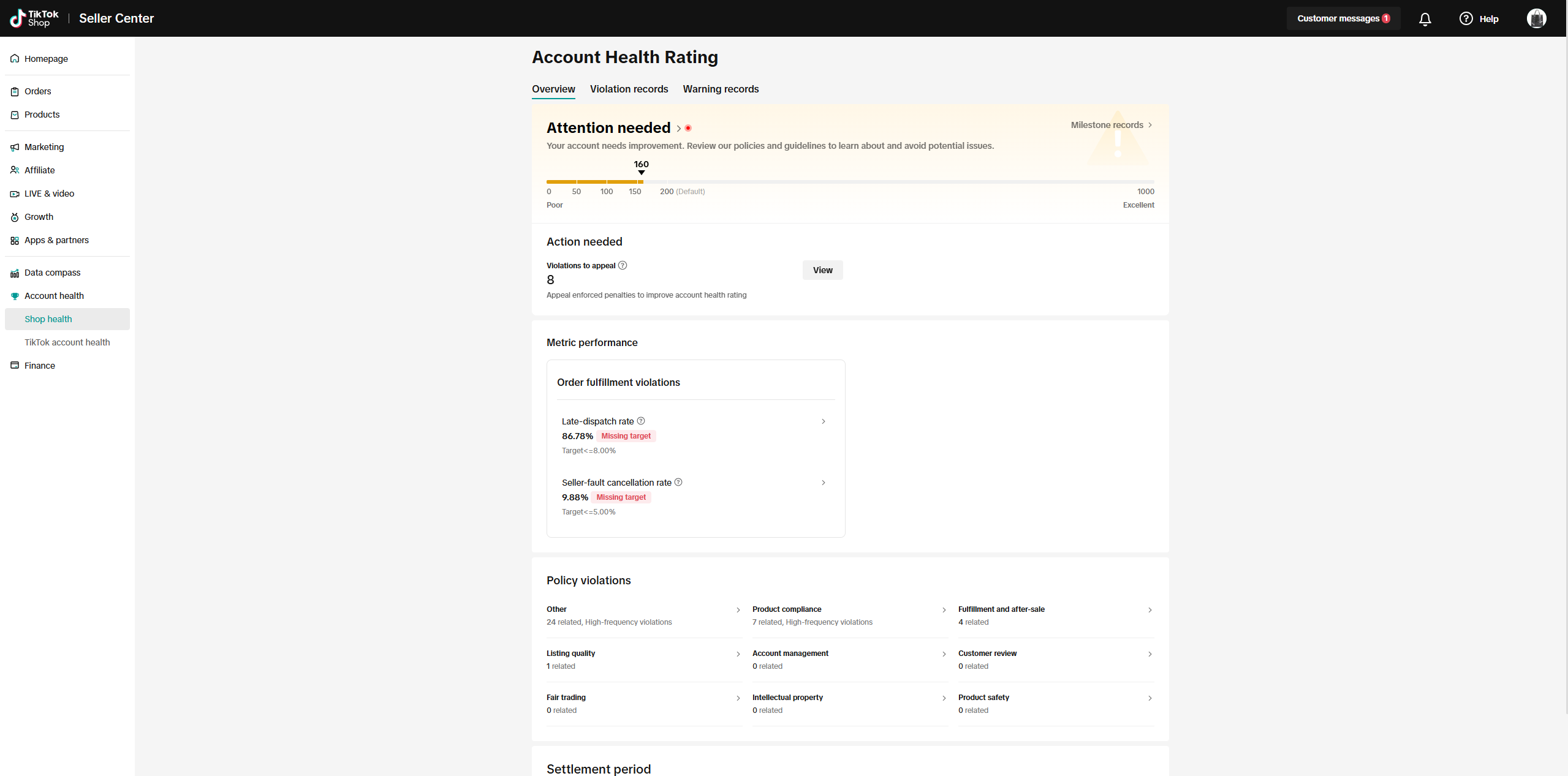Expand Fulfillment and after-sale violations chevron
The width and height of the screenshot is (1568, 776).
(x=1149, y=610)
